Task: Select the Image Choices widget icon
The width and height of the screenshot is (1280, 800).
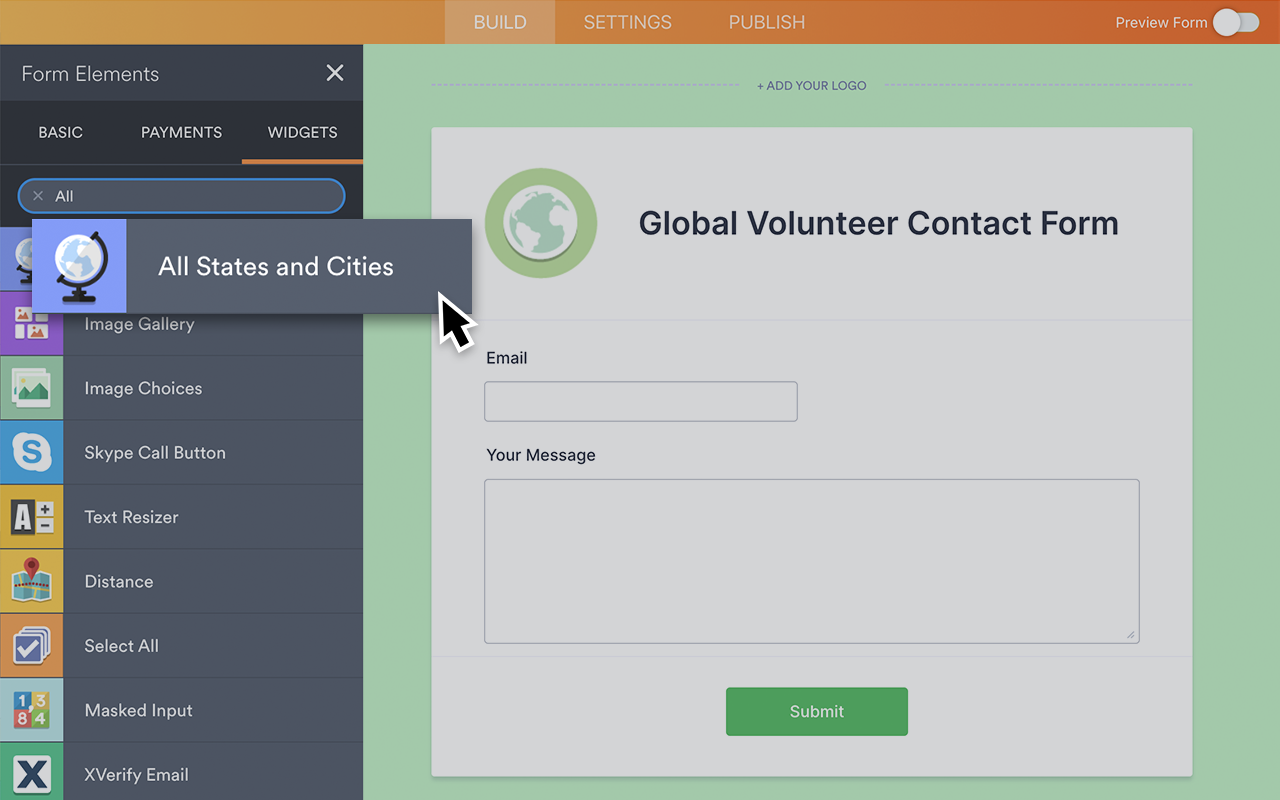Action: click(x=31, y=388)
